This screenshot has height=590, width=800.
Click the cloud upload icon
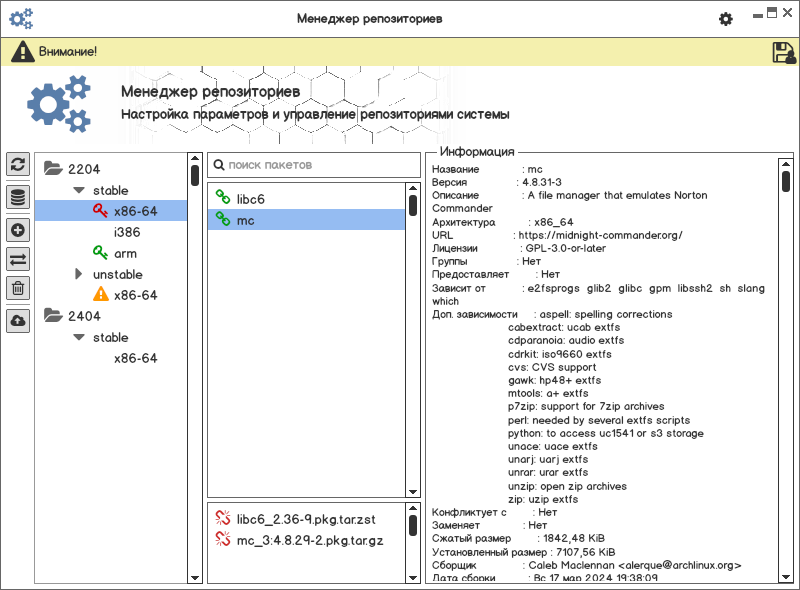click(18, 321)
